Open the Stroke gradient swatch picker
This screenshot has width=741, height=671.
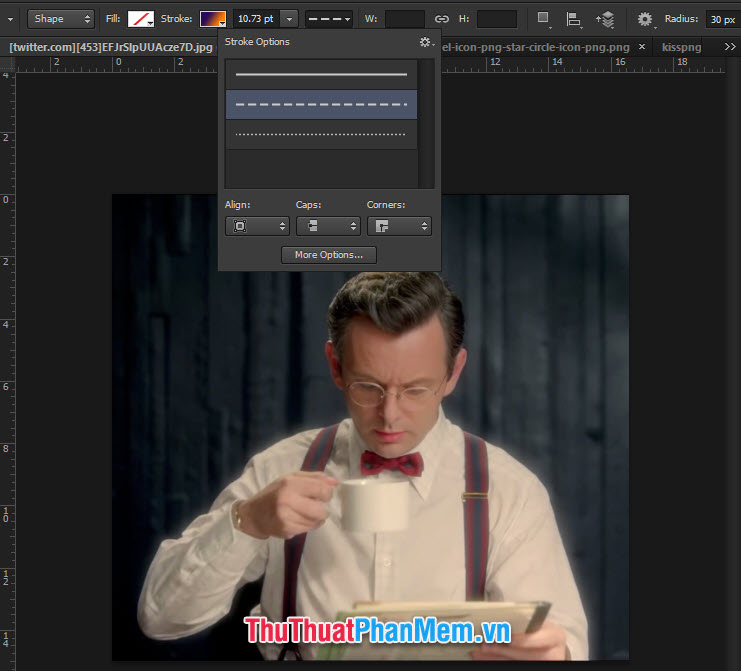point(213,19)
